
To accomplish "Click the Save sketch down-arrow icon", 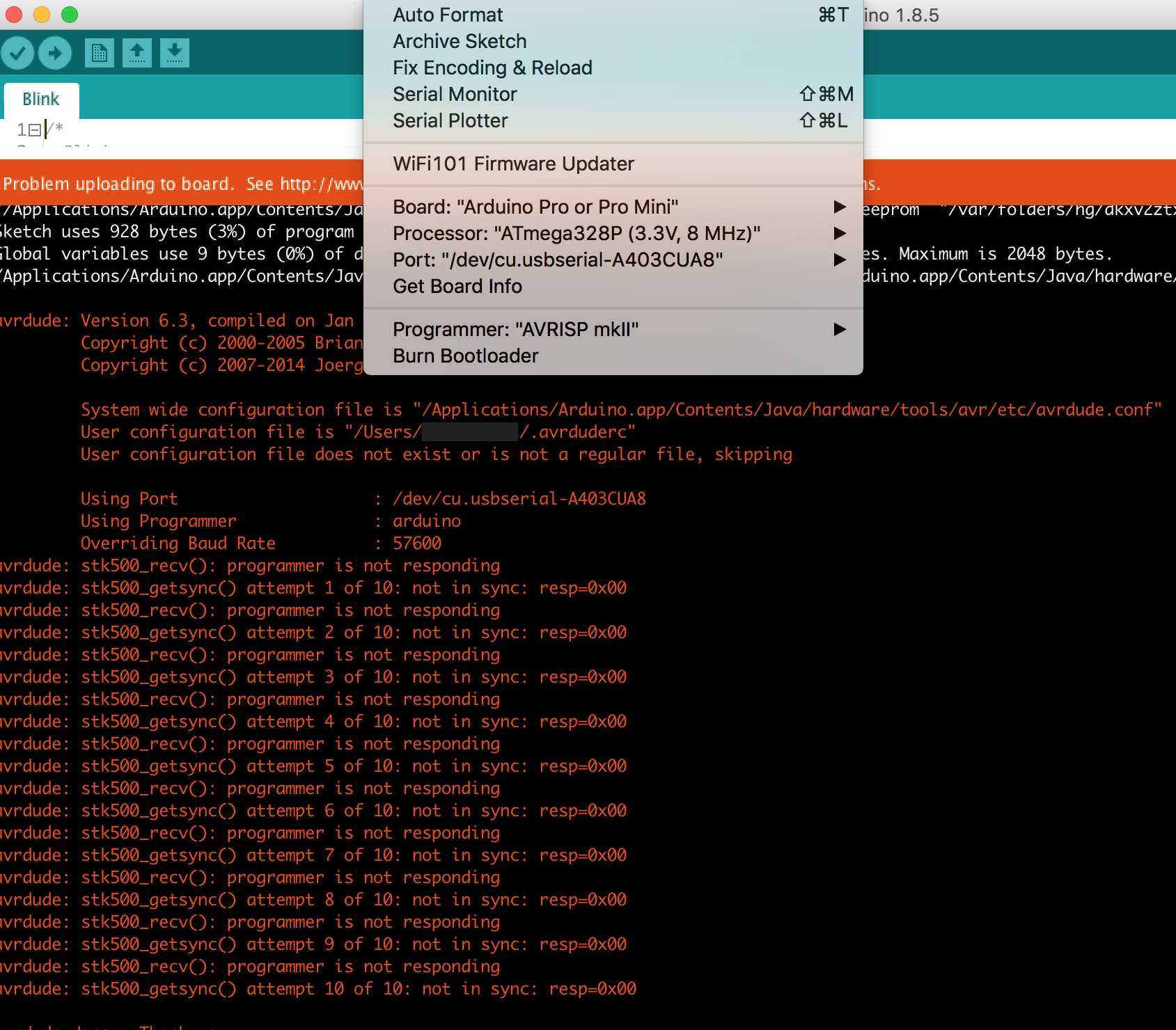I will click(x=175, y=53).
